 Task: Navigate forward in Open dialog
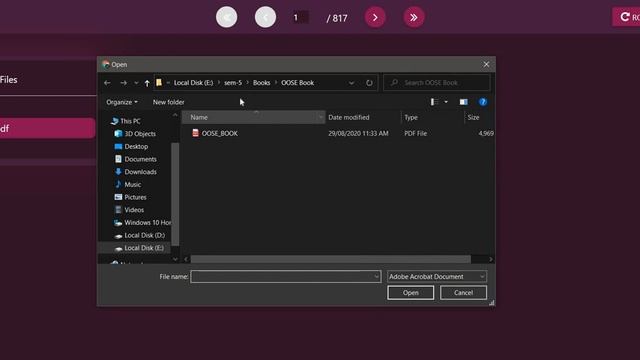click(123, 83)
